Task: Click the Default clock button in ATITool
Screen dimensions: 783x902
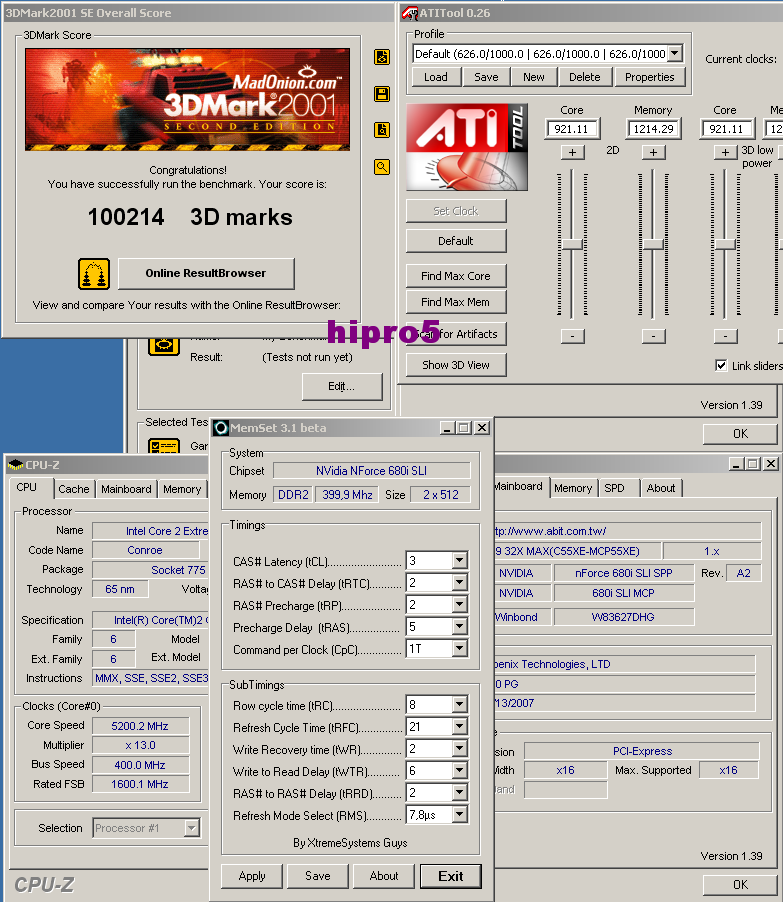Action: pyautogui.click(x=456, y=240)
